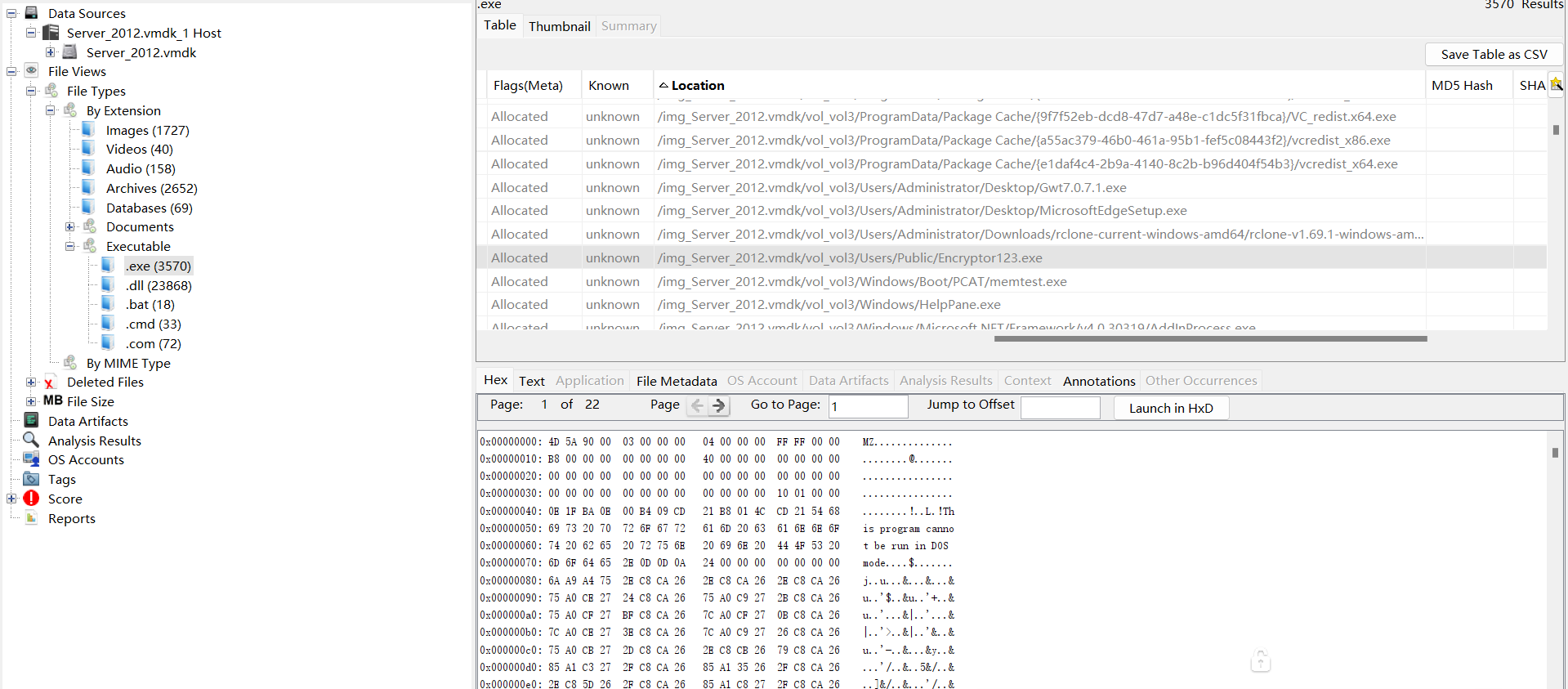Expand the File Size node
The image size is (1568, 689).
[31, 401]
